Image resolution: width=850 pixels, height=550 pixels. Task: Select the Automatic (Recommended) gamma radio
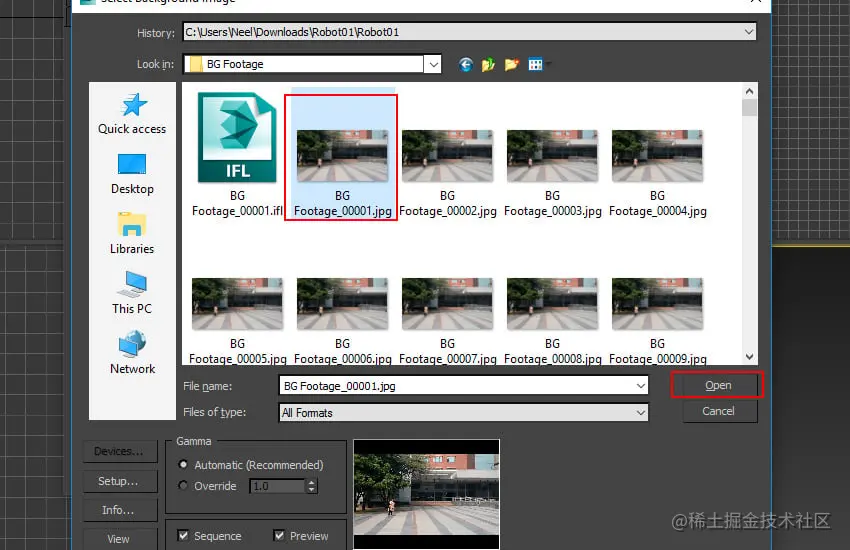183,464
